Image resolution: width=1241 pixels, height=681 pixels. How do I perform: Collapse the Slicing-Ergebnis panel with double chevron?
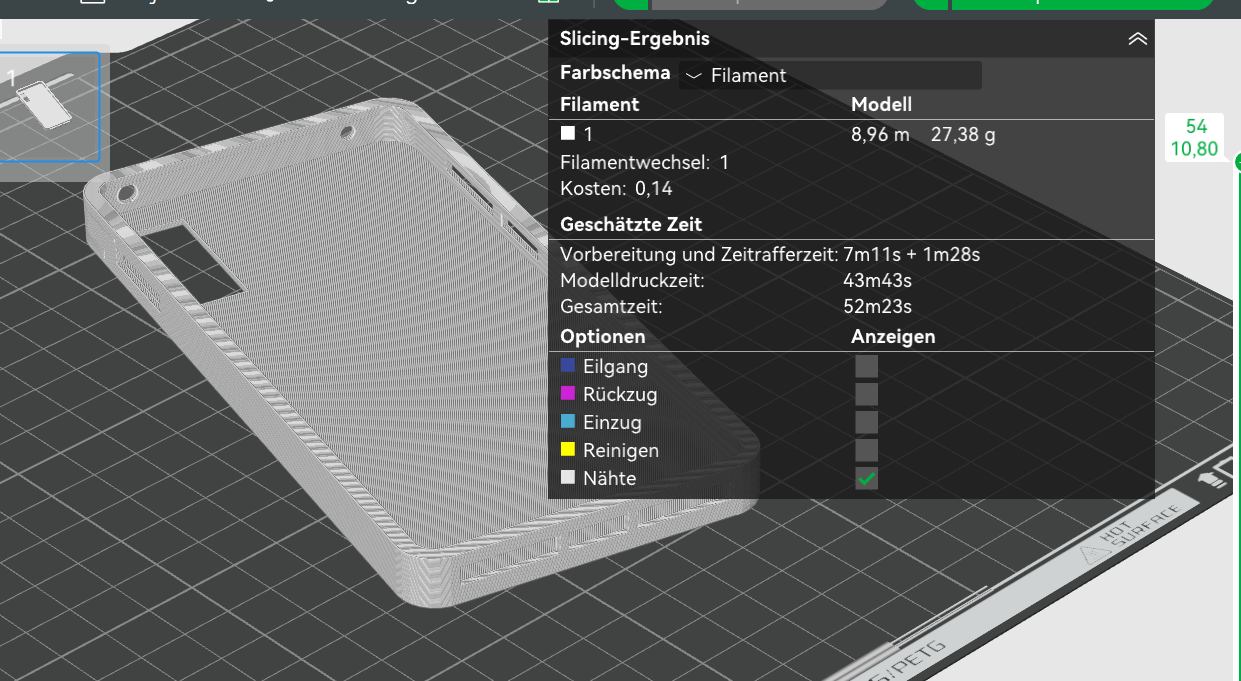pos(1137,39)
